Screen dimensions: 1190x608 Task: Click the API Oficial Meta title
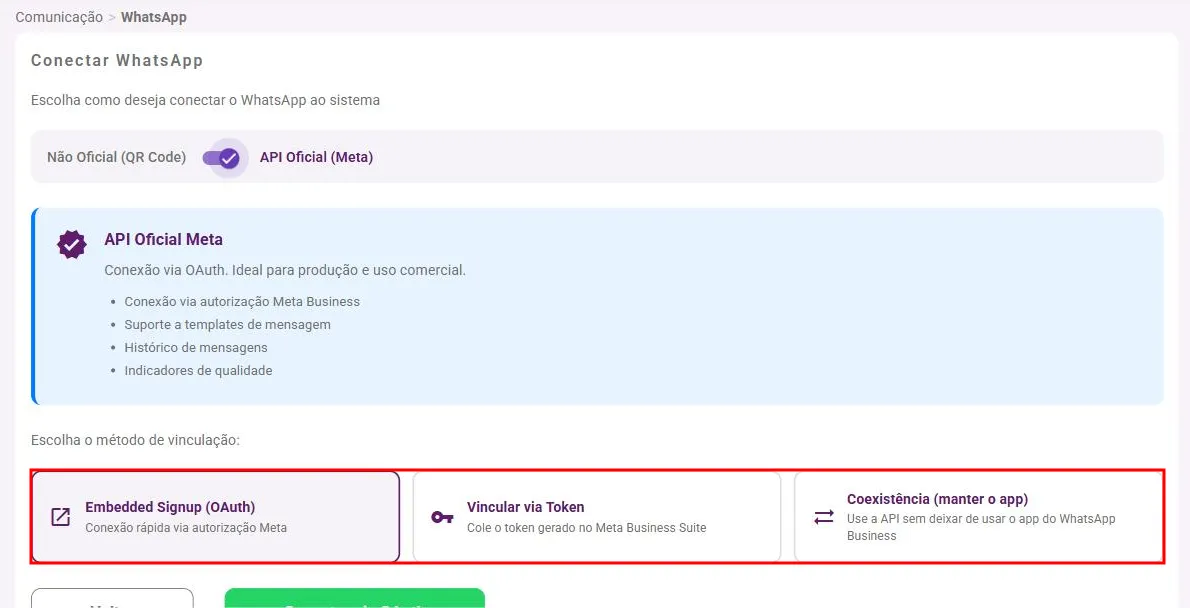[164, 240]
